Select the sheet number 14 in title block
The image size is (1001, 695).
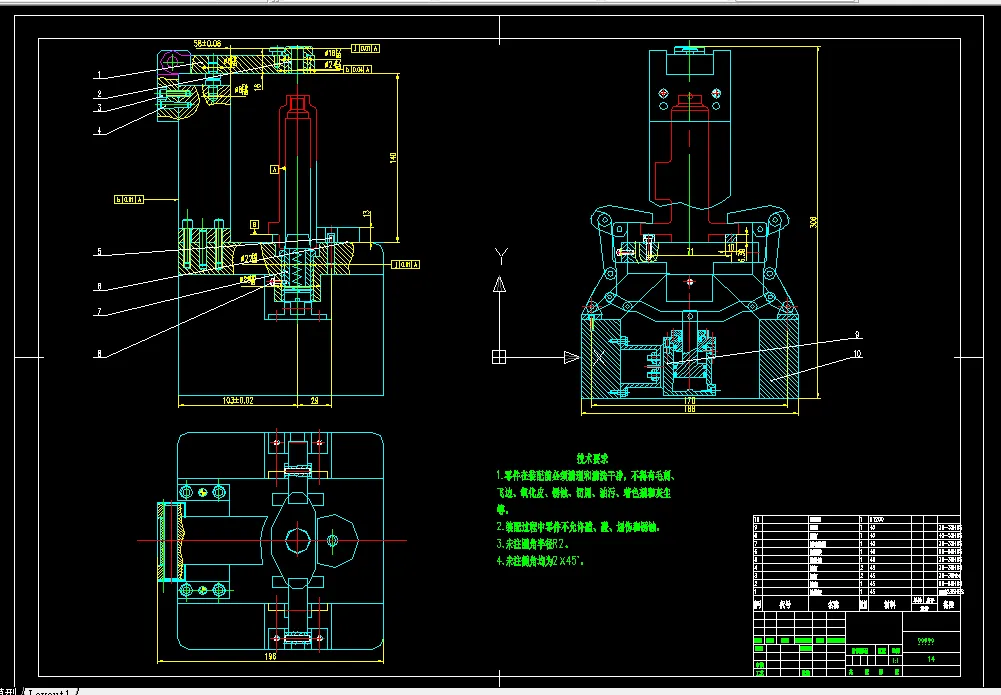point(931,659)
